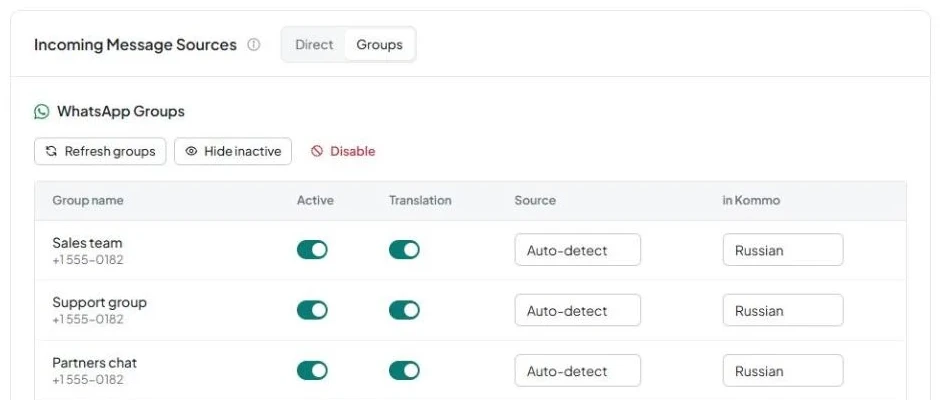Open Source language dropdown for Partners chat
Screen dimensions: 941x400
click(x=577, y=371)
